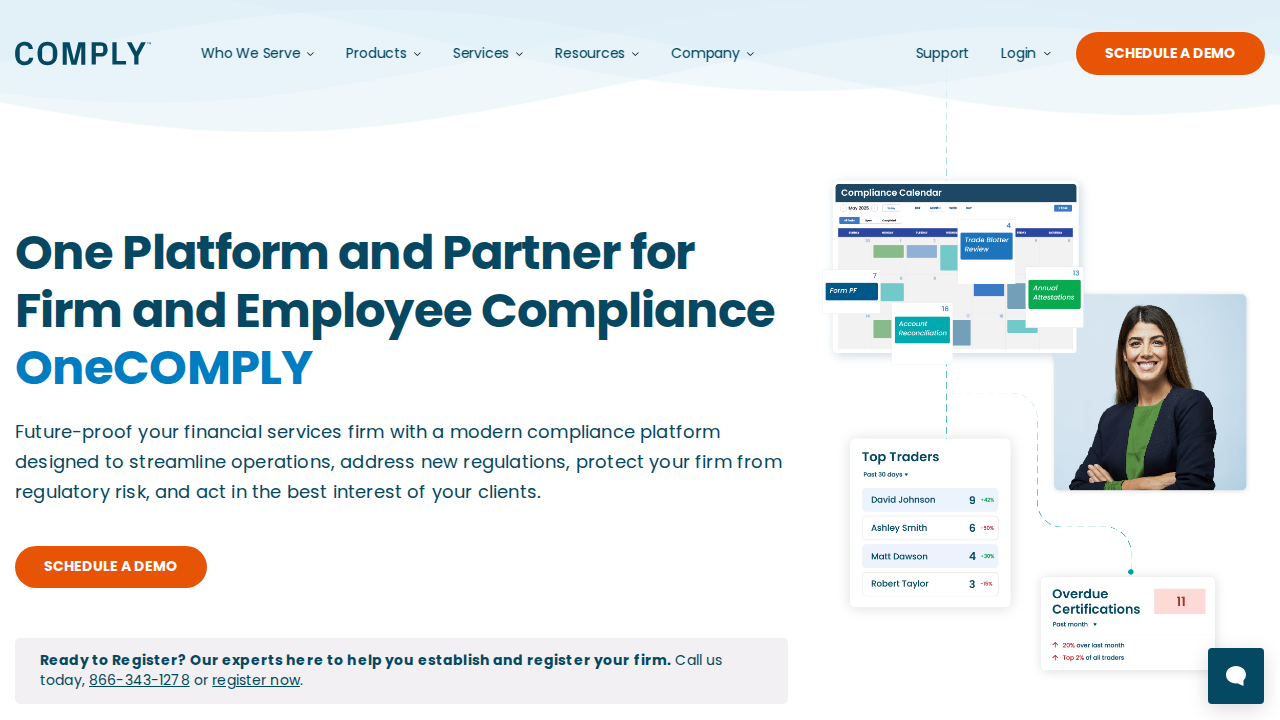Expand the Services chevron
Screen dimensions: 1280x720
519,54
